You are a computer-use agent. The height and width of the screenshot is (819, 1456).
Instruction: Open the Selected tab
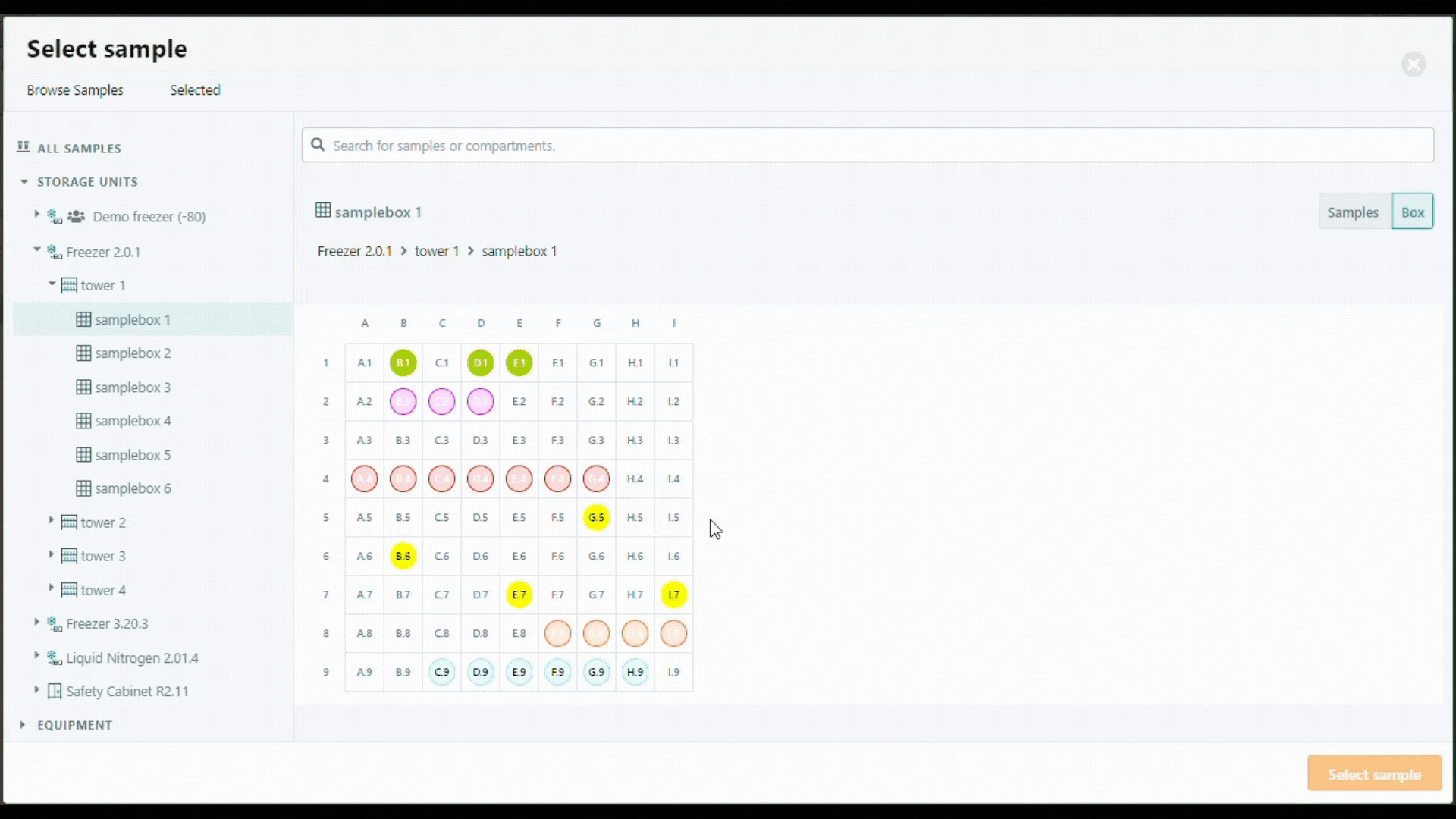(x=195, y=90)
